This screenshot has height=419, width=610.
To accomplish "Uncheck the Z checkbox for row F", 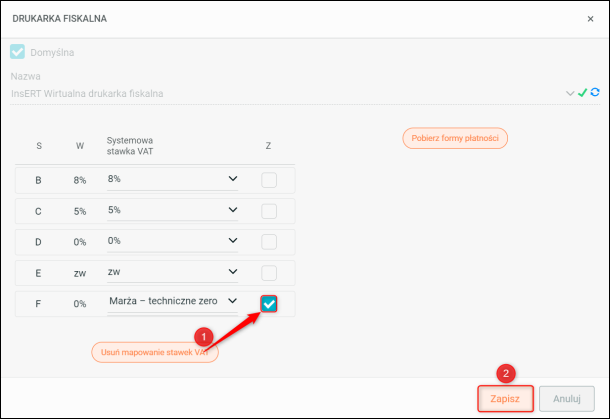I will [x=268, y=303].
